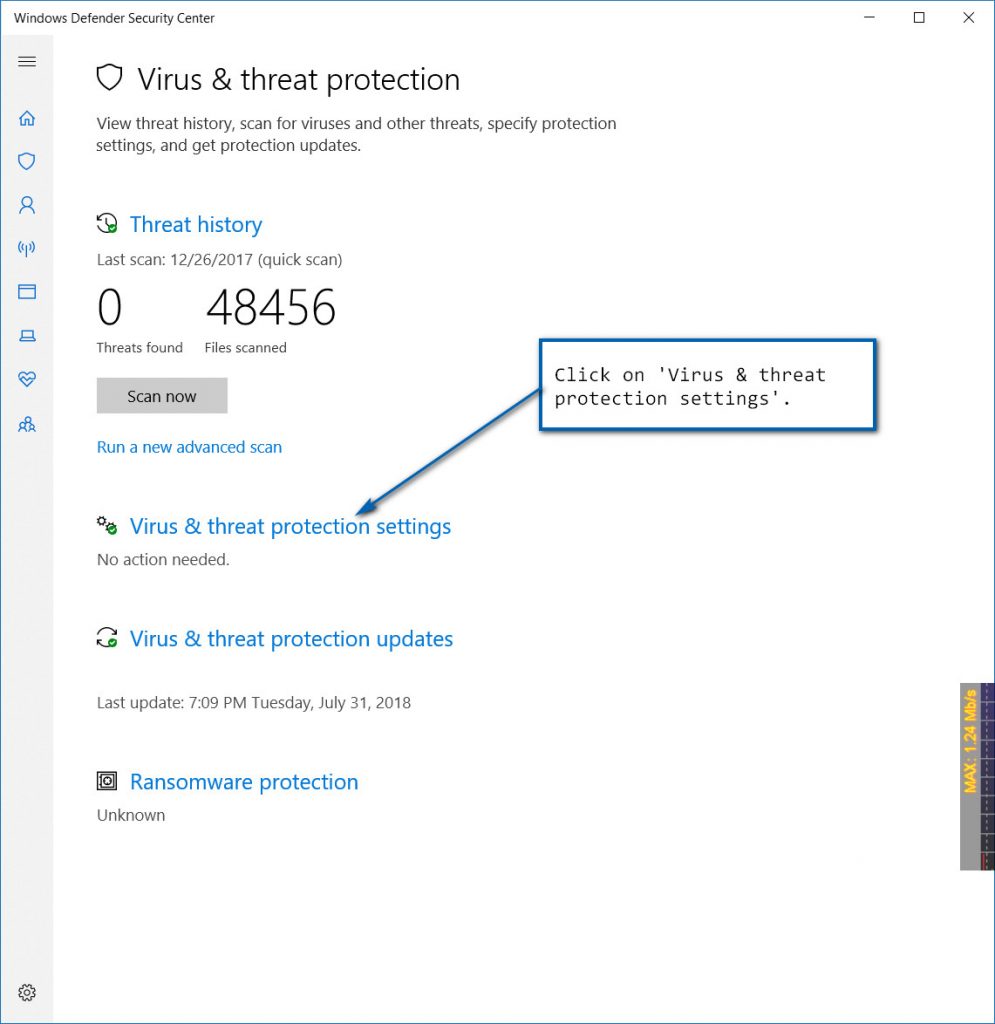
Task: Select the Virus & threat protection shield icon
Action: (27, 161)
